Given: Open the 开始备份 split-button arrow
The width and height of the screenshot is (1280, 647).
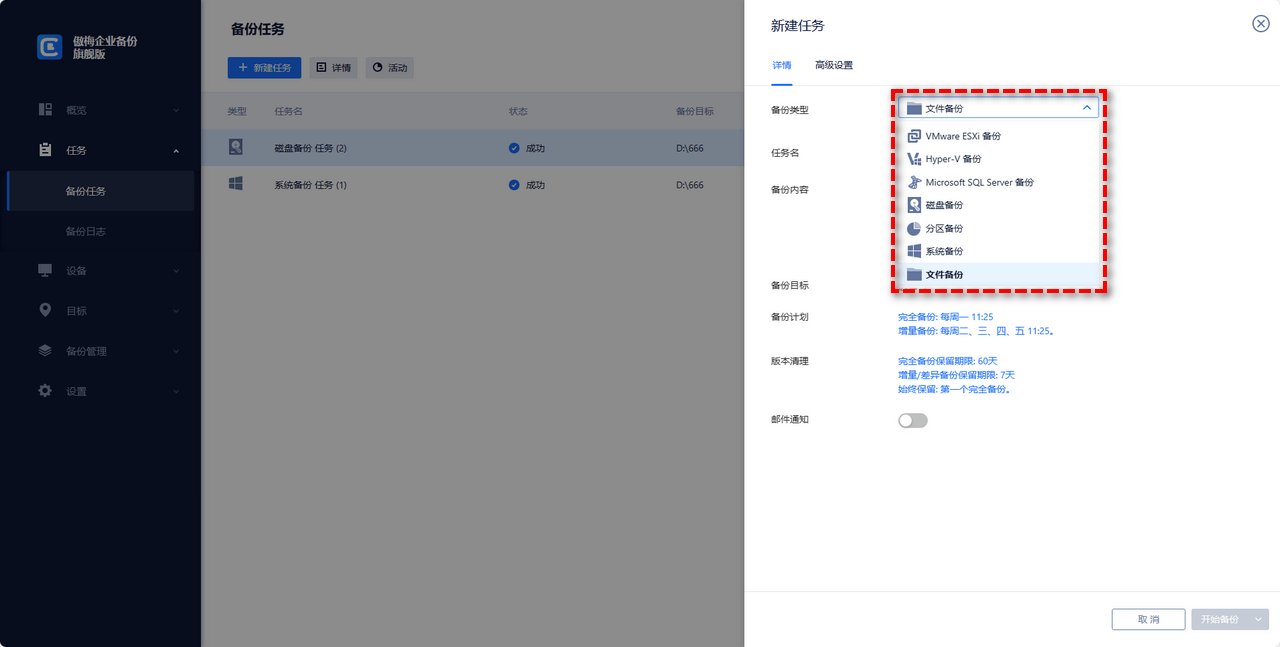Looking at the screenshot, I should pyautogui.click(x=1258, y=620).
